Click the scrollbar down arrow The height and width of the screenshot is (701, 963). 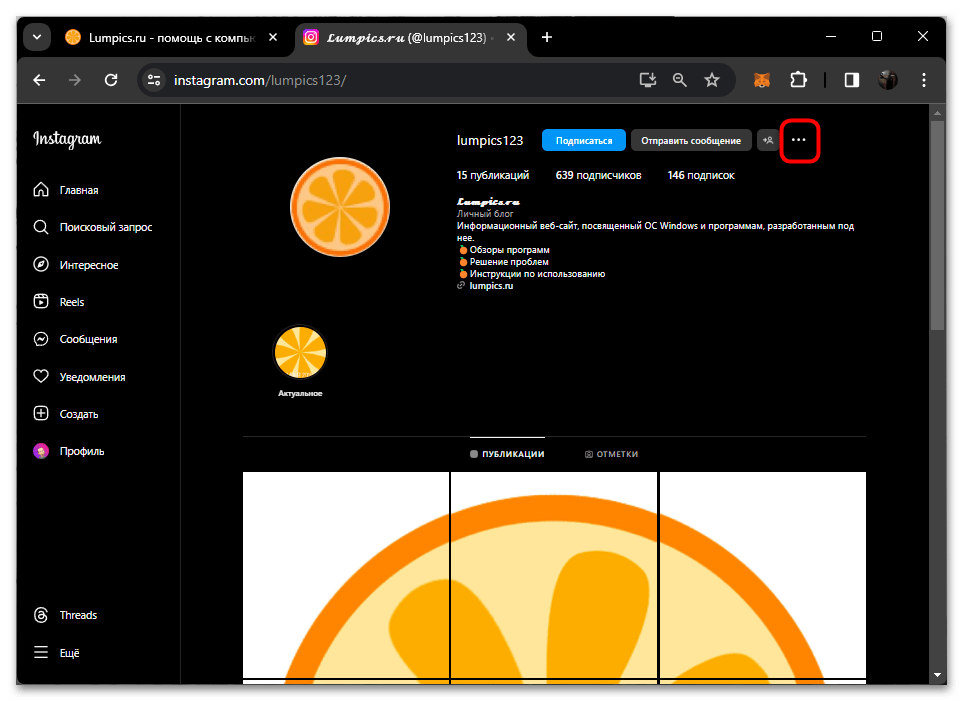[x=937, y=675]
